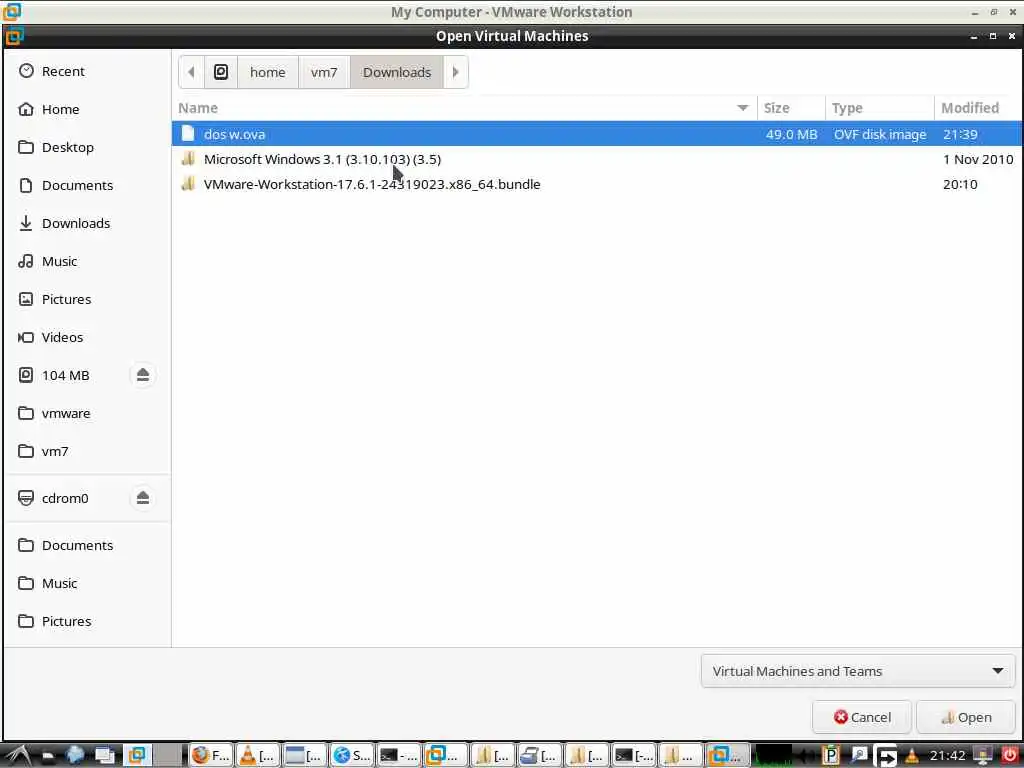1024x768 pixels.
Task: Open Music bookmark below cdrom0
Action: point(59,583)
